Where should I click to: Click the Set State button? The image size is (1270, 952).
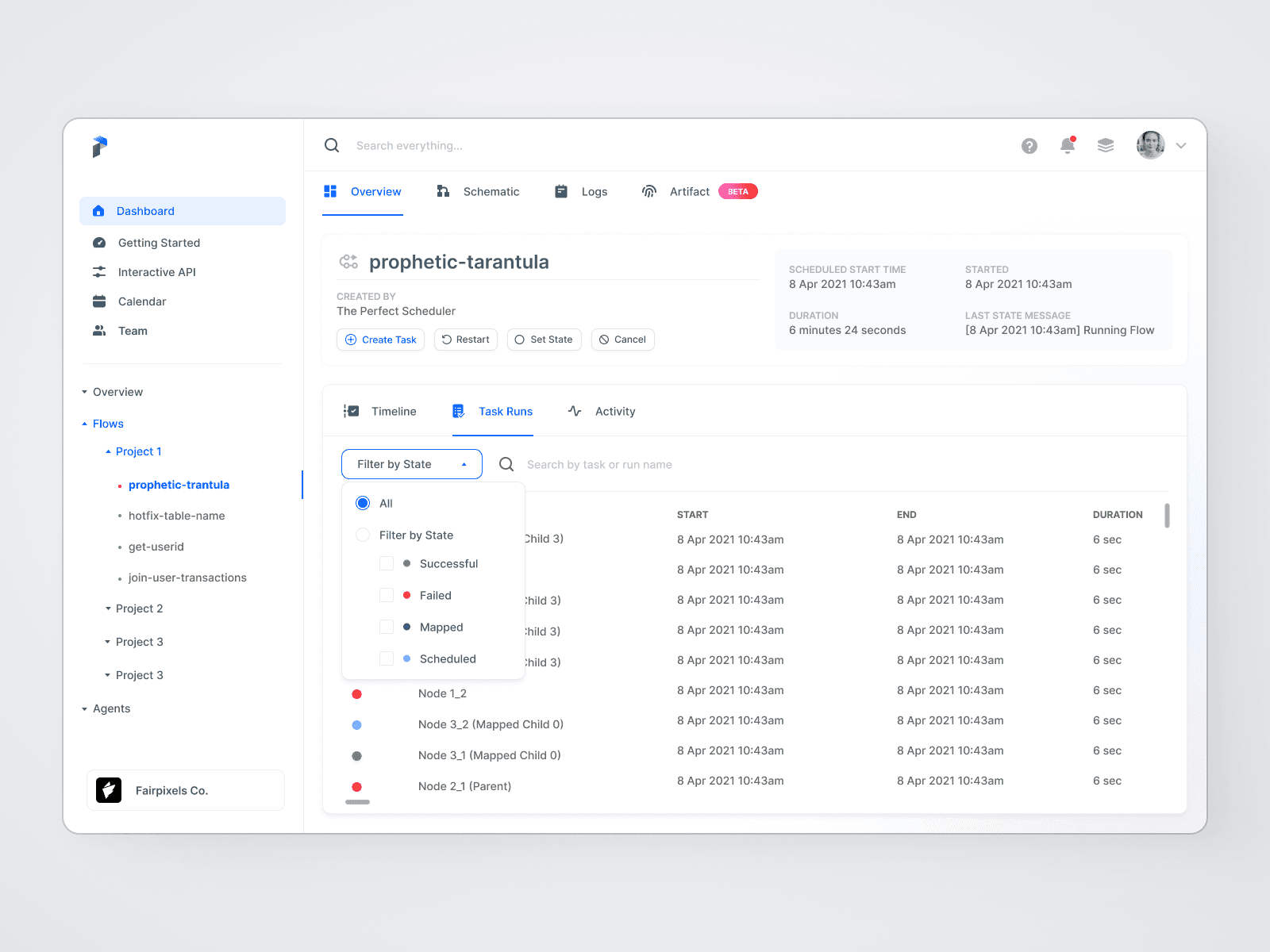(545, 340)
